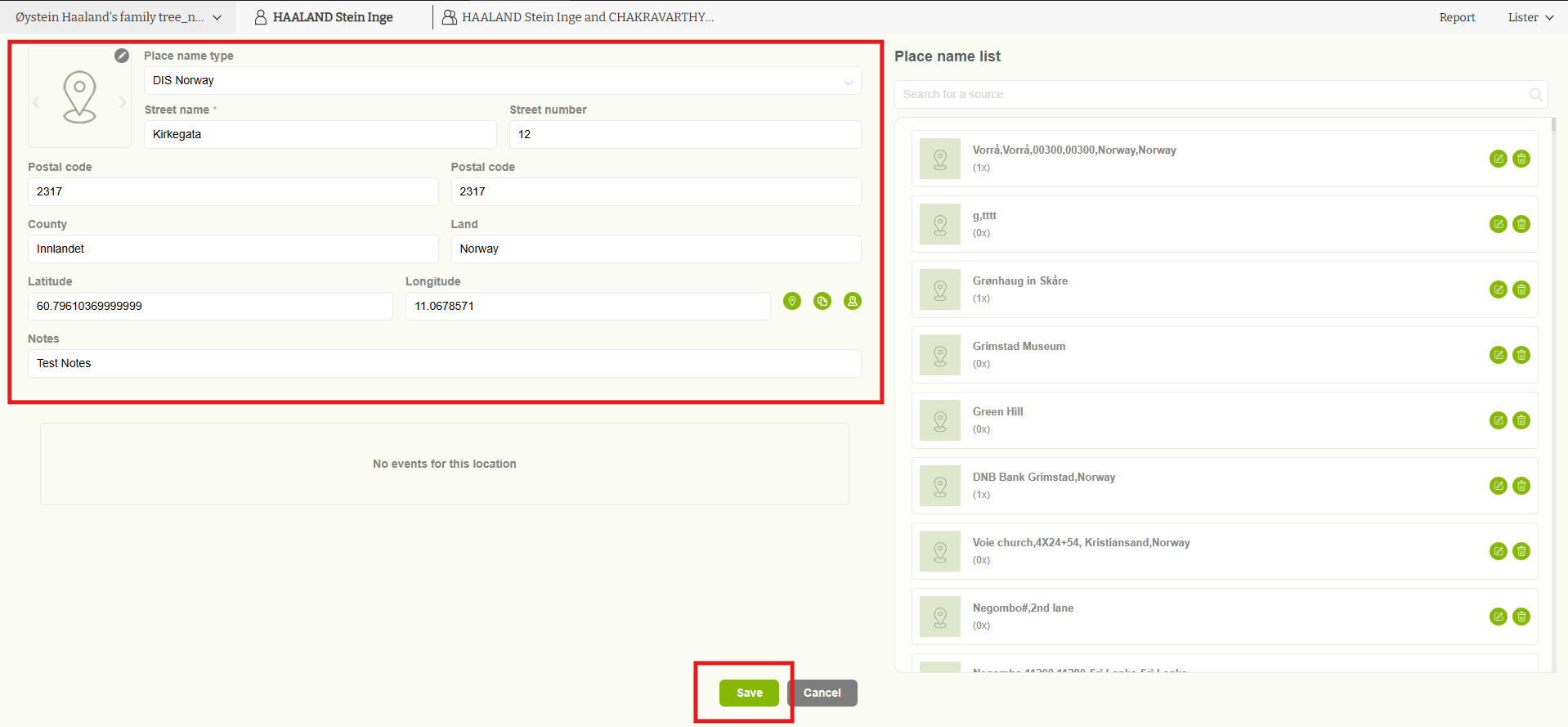Click the green copy icon beside Longitude
The width and height of the screenshot is (1568, 727).
(x=822, y=301)
